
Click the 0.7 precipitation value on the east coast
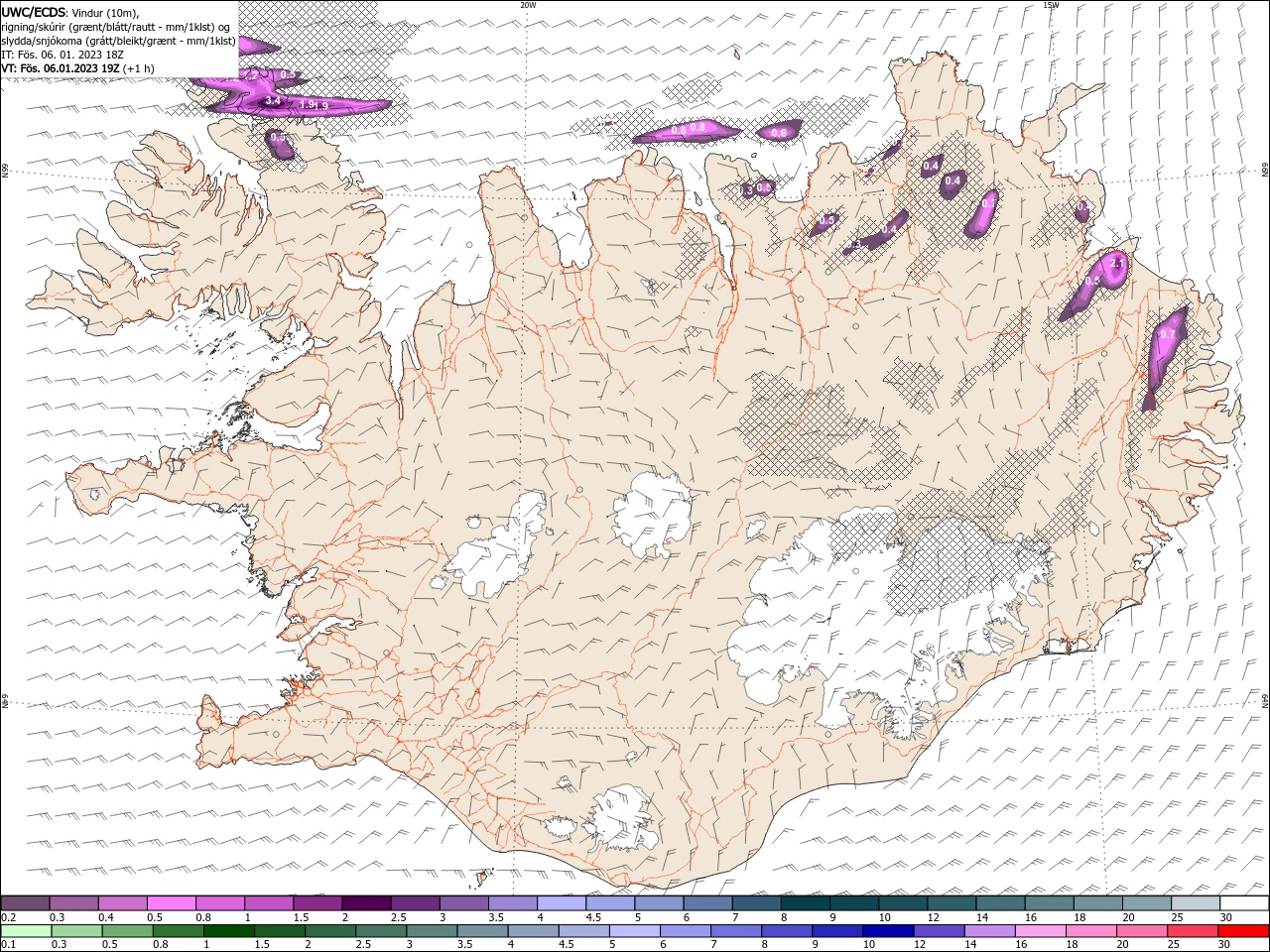click(1168, 334)
